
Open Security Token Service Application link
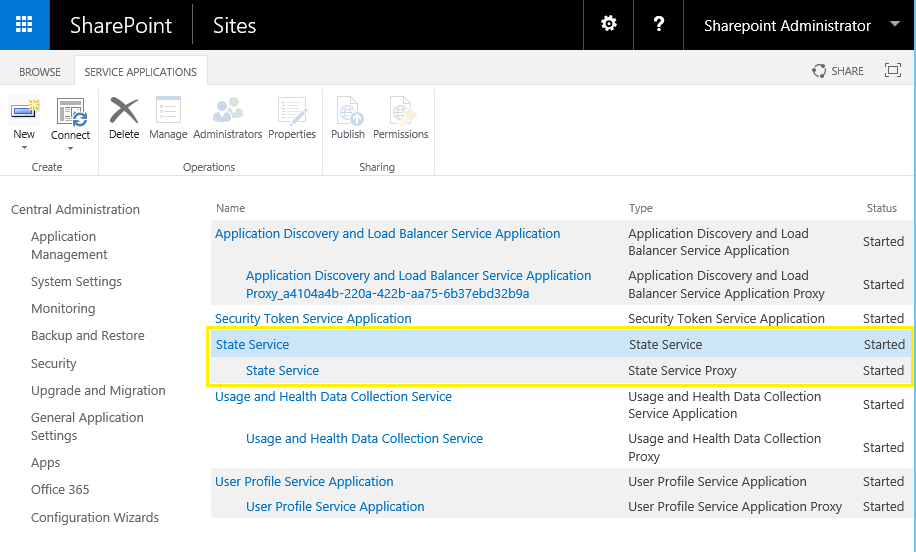[x=313, y=318]
